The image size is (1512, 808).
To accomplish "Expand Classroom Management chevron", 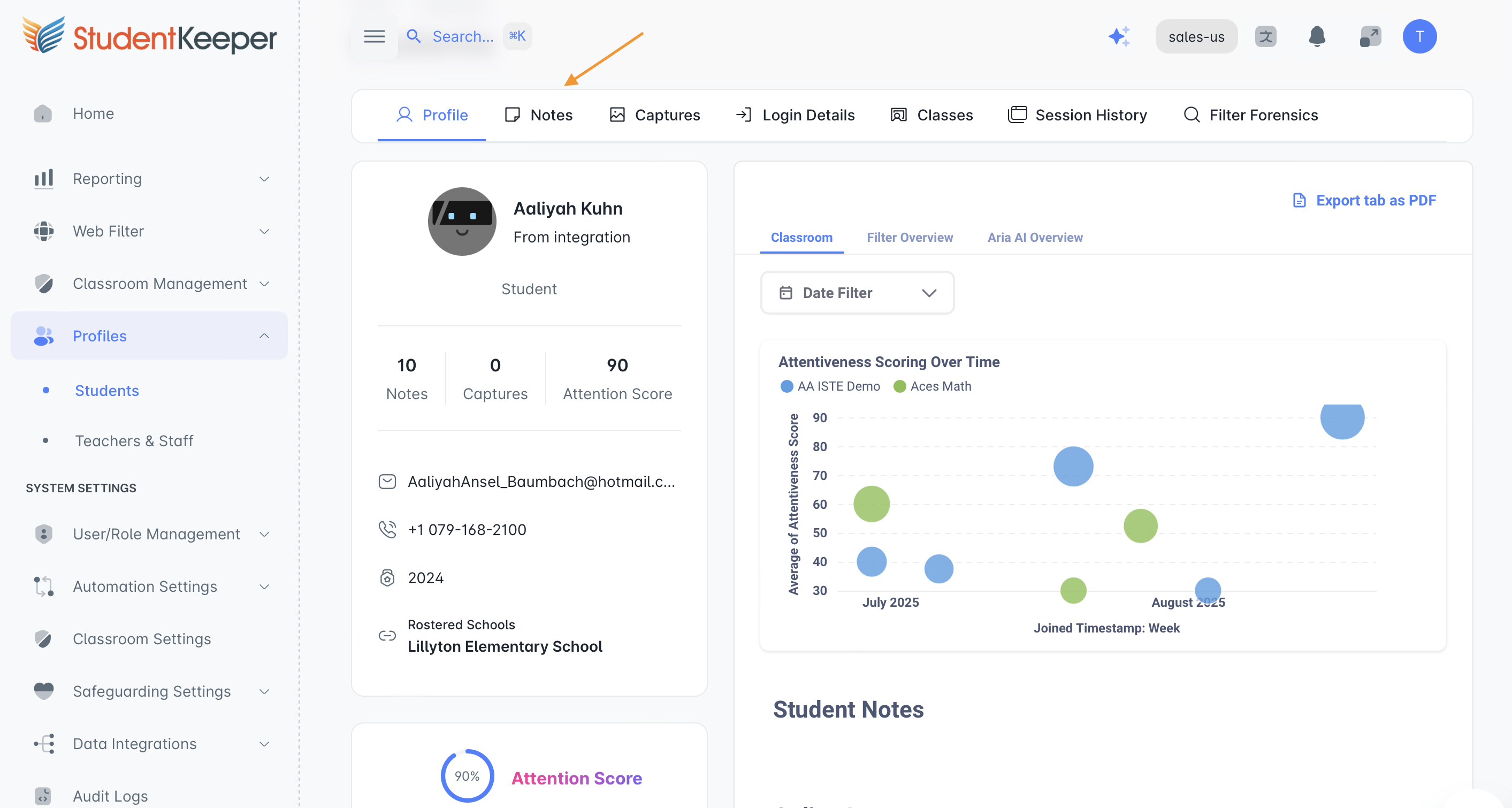I will click(x=264, y=284).
